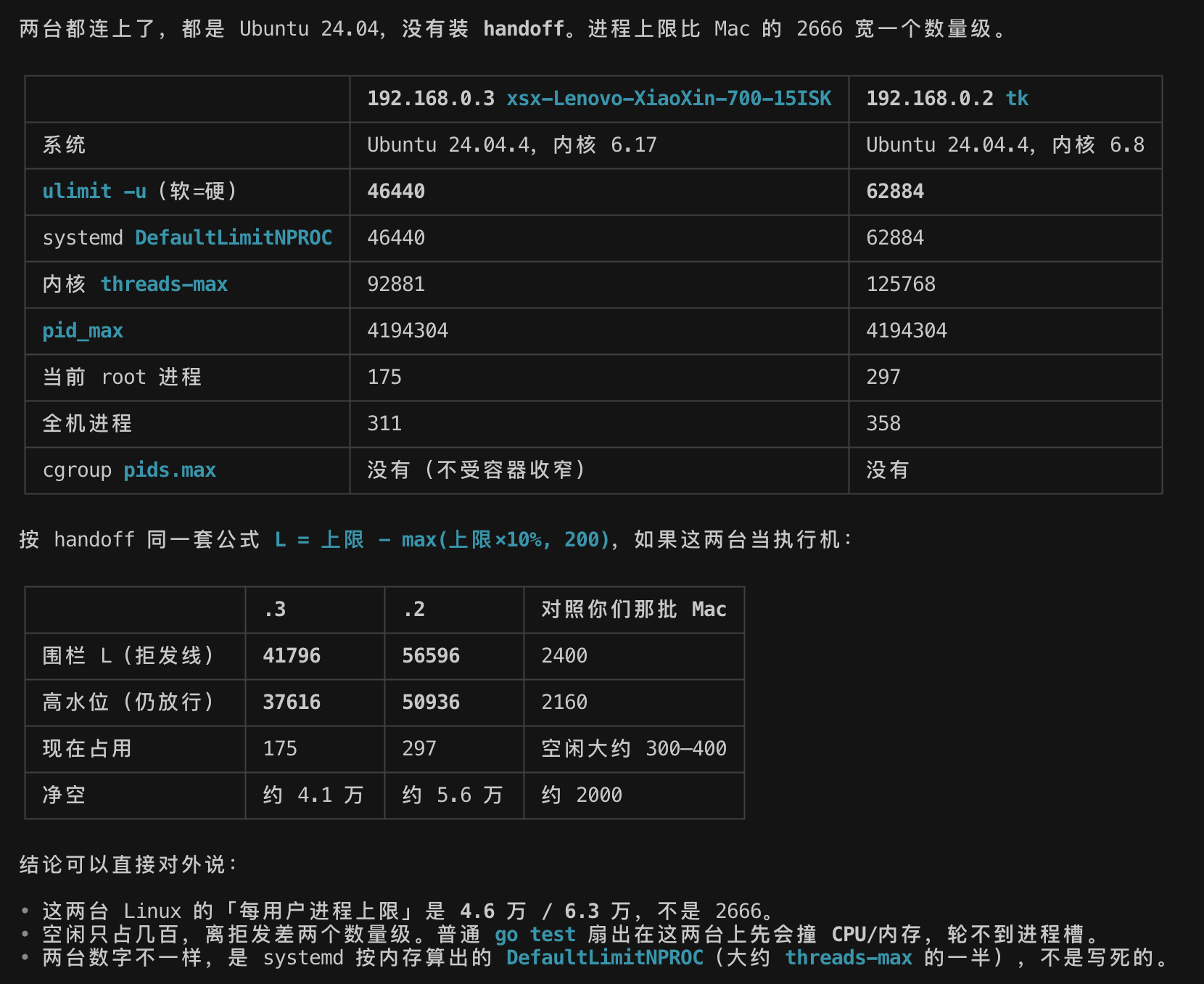Click the formula 'L = 上限 − max(上限×10%, 200)'
Screen dimensions: 1204x984
[x=442, y=540]
